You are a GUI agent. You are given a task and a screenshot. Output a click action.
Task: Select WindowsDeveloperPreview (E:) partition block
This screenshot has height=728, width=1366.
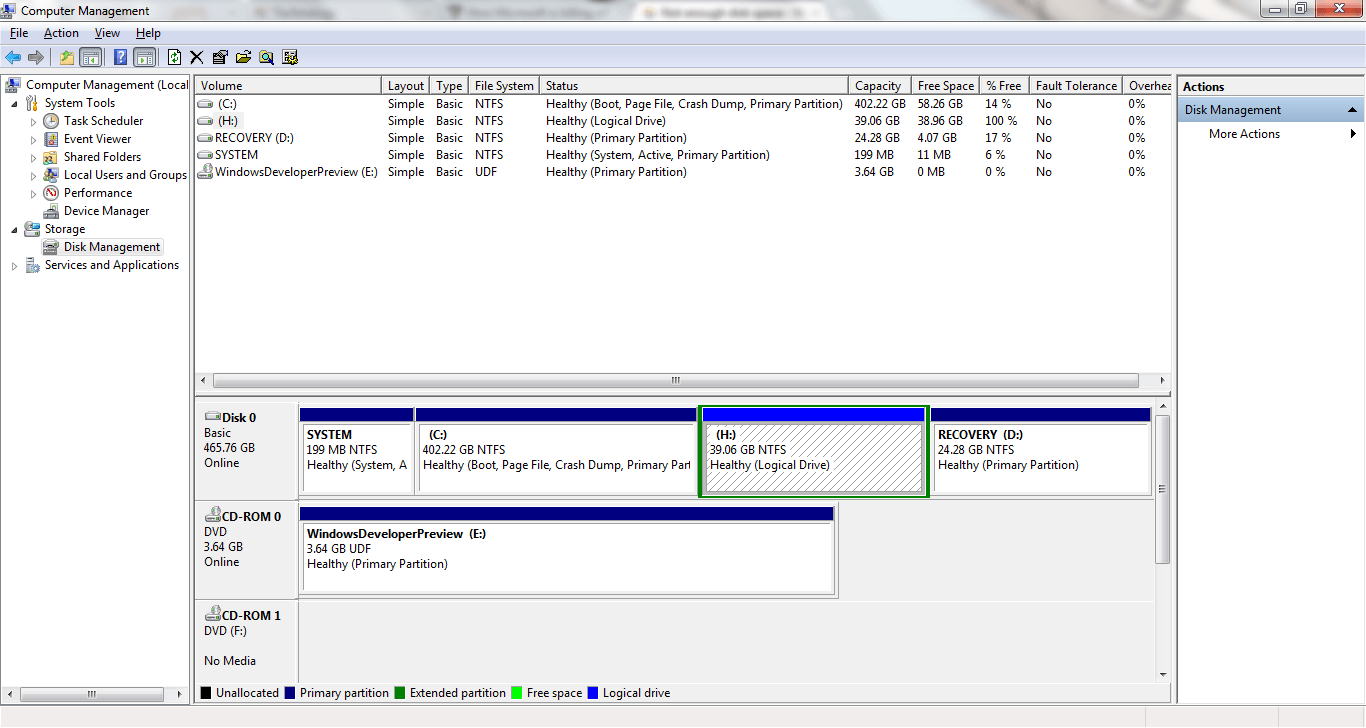pos(567,549)
